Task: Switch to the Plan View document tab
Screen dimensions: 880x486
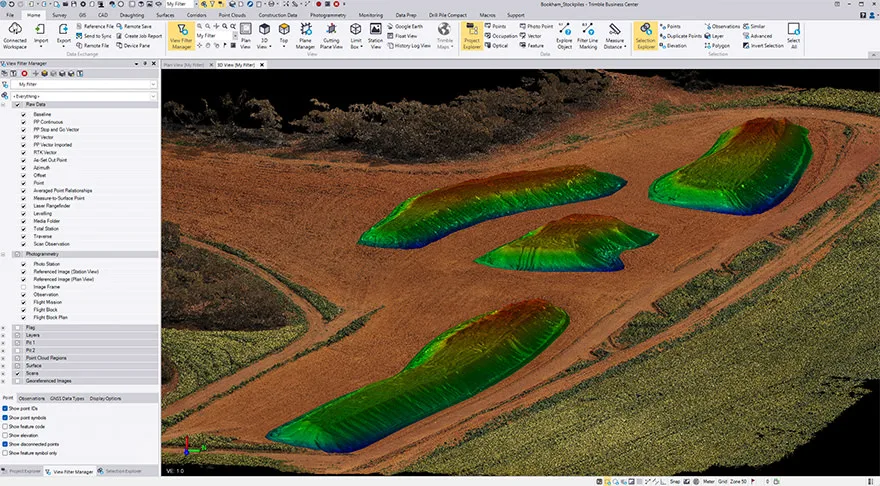Action: (183, 64)
